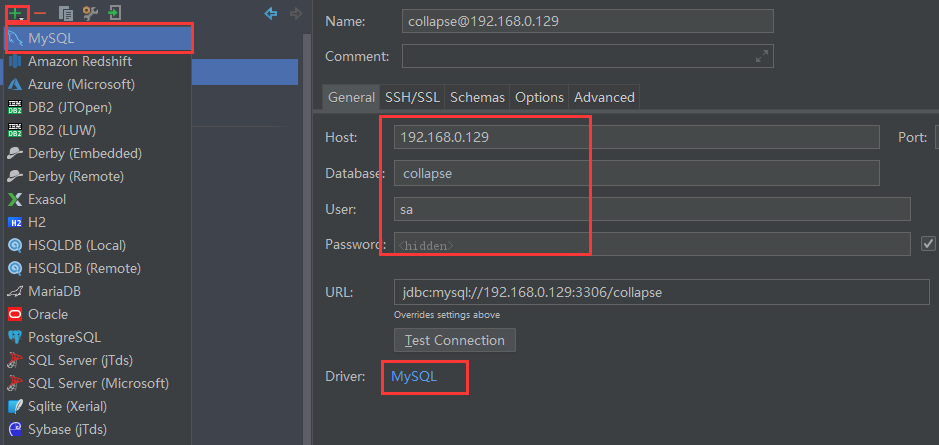Choose DB2 (JTOpen) data source
This screenshot has height=445, width=939.
tap(98, 107)
